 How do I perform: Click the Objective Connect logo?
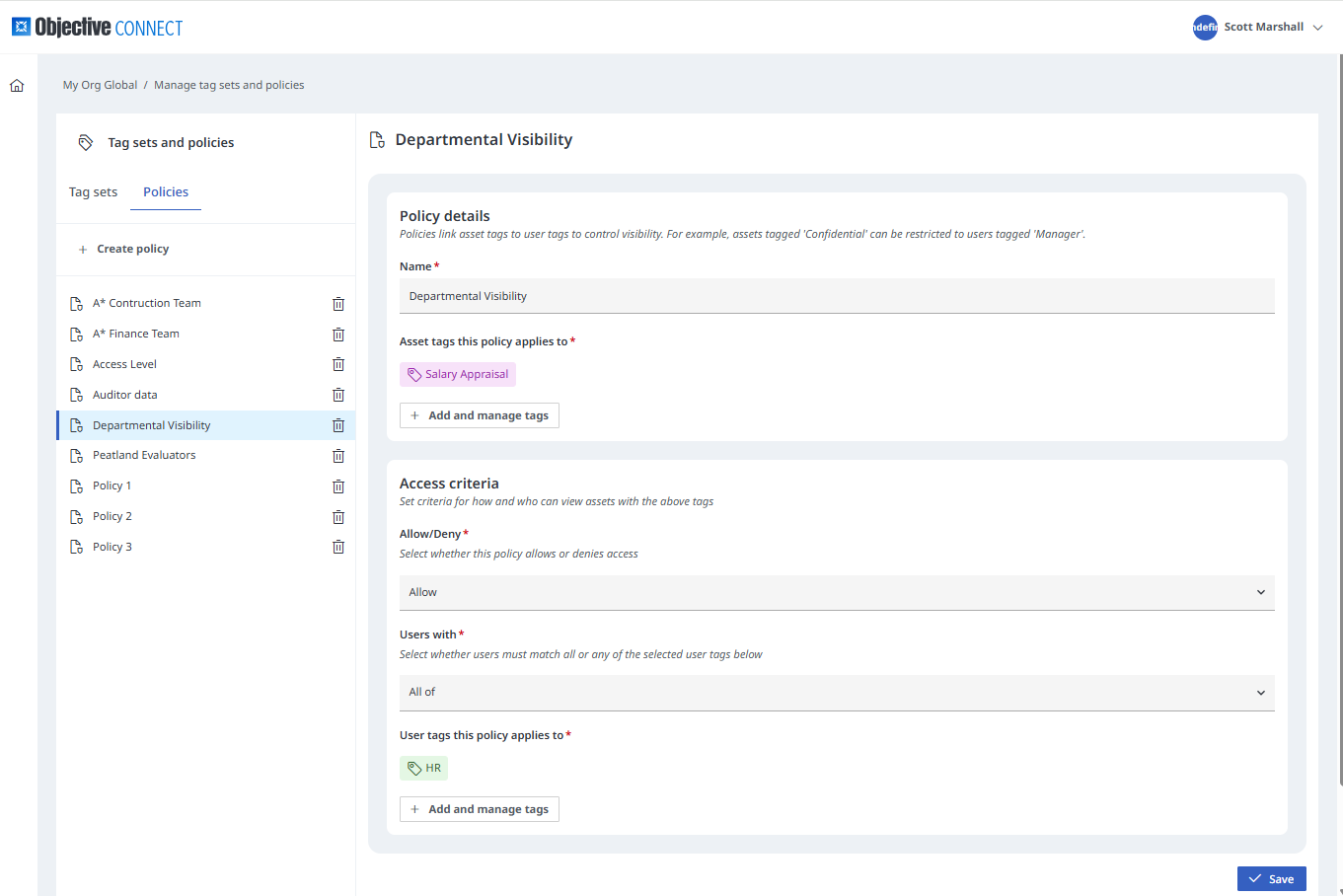98,28
